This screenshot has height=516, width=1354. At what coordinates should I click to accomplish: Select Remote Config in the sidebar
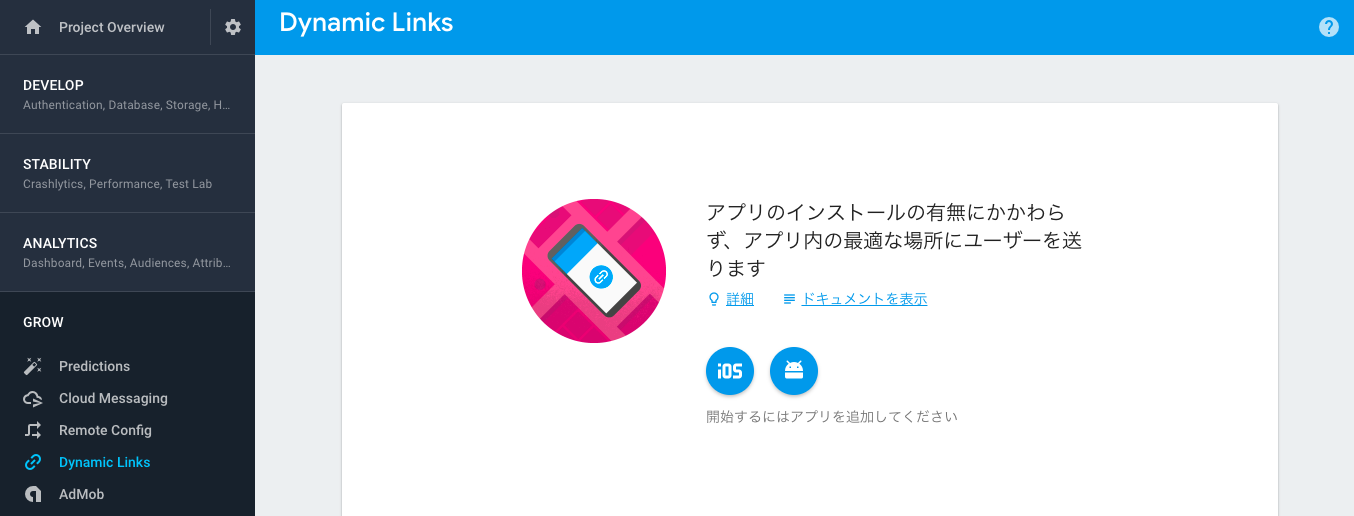tap(105, 430)
